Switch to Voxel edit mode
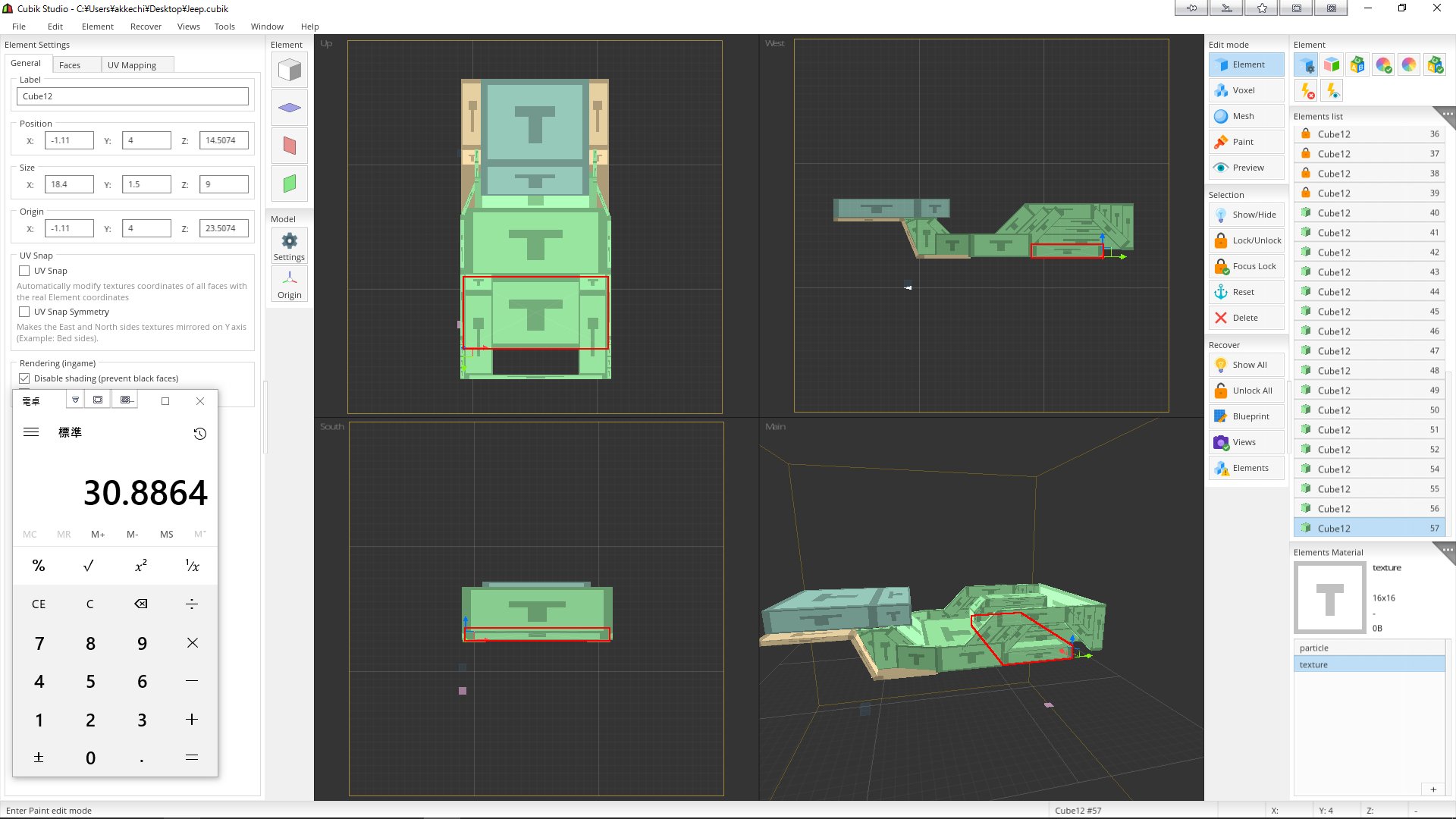Viewport: 1456px width, 819px height. [x=1246, y=90]
